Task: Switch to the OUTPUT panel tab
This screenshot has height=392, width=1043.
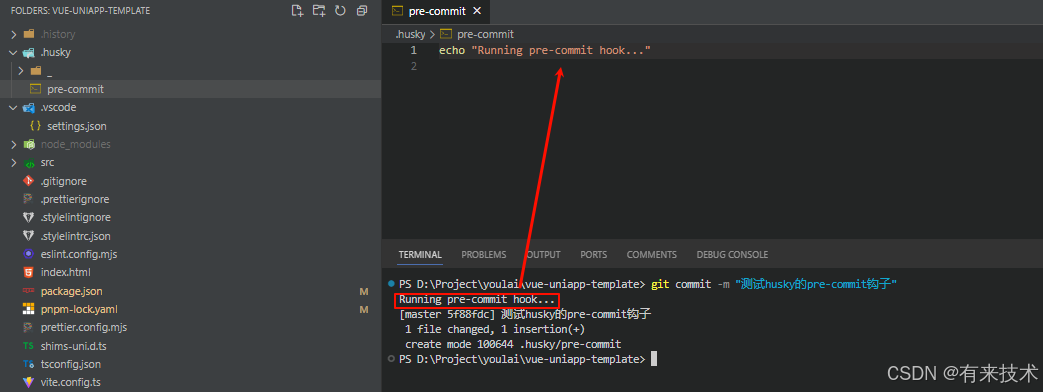Action: (x=543, y=255)
